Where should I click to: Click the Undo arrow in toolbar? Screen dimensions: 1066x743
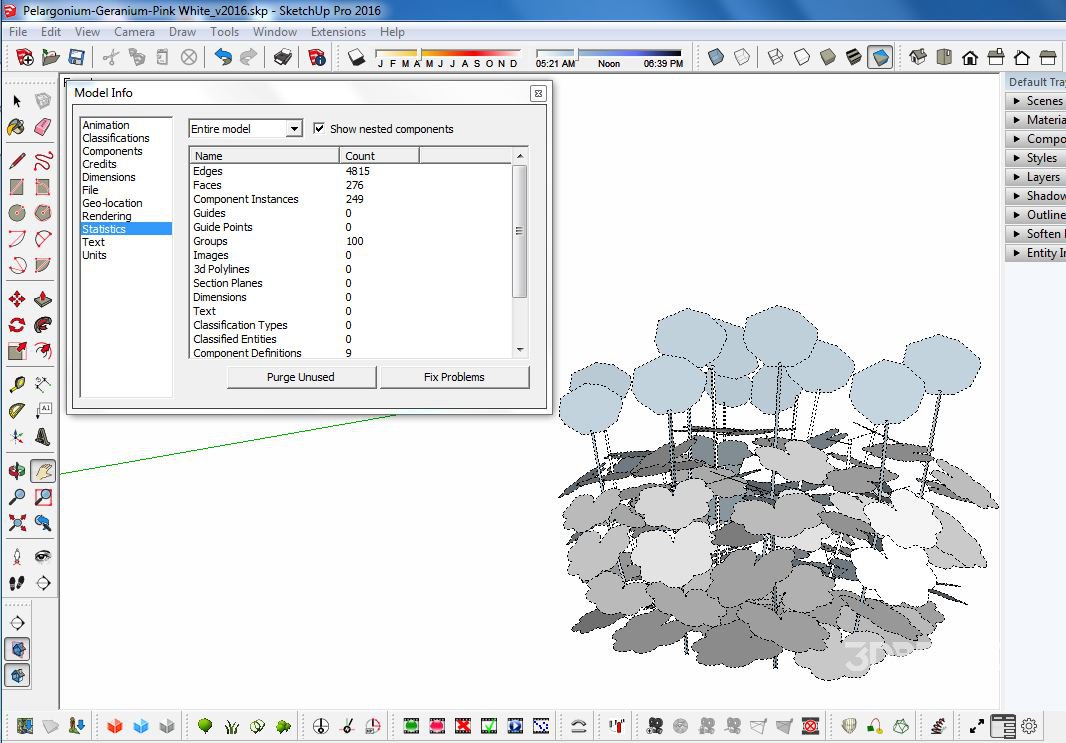pos(223,57)
